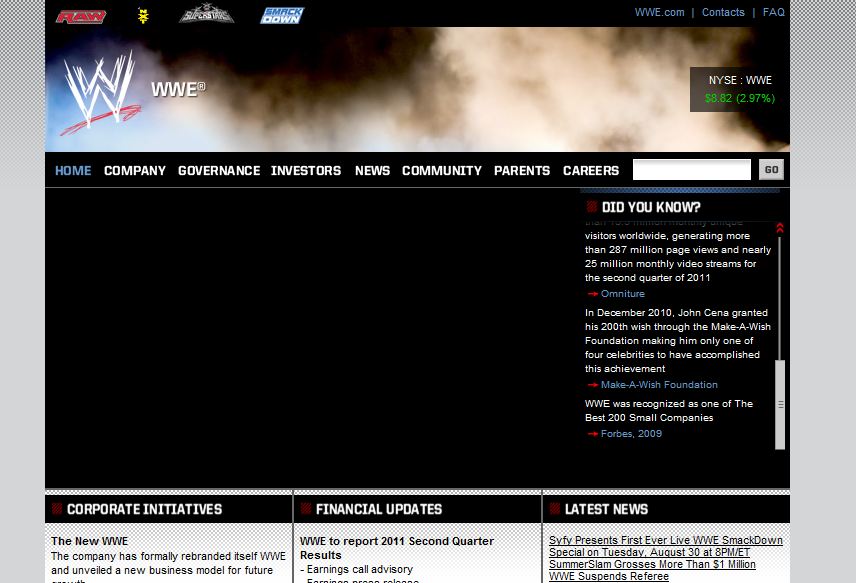856x583 pixels.
Task: Go to the HOME navigation tab
Action: 73,171
